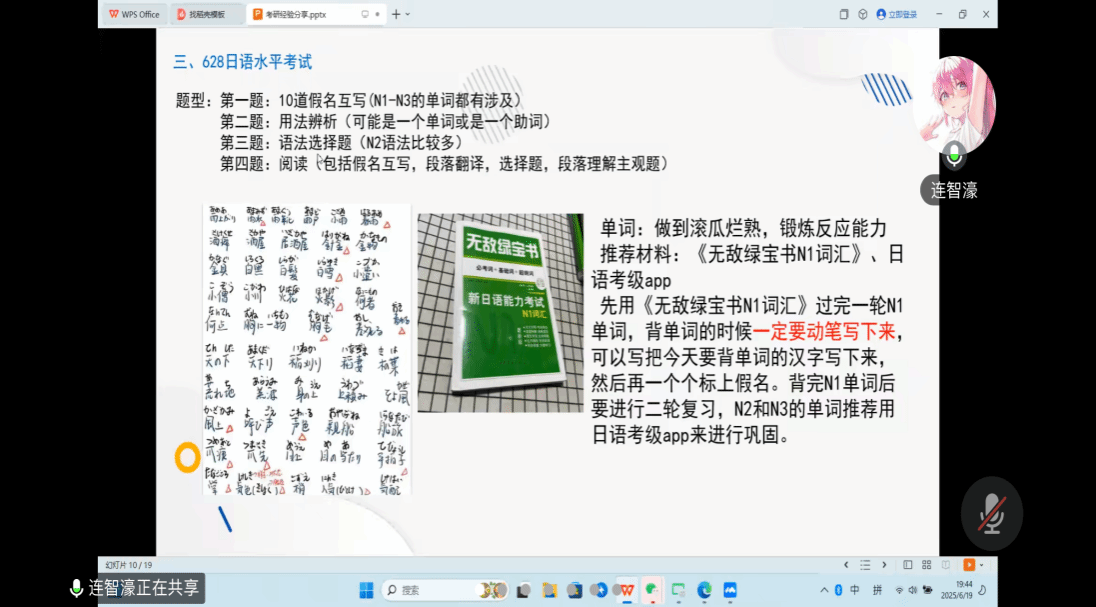The width and height of the screenshot is (1096, 607).
Task: Start slideshow with orange play button
Action: (968, 565)
